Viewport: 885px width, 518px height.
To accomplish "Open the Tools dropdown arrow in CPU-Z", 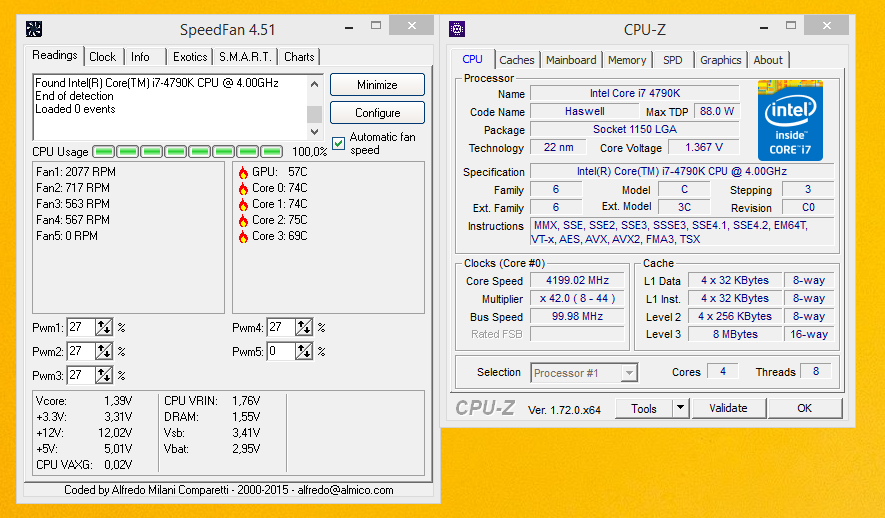I will pos(681,408).
